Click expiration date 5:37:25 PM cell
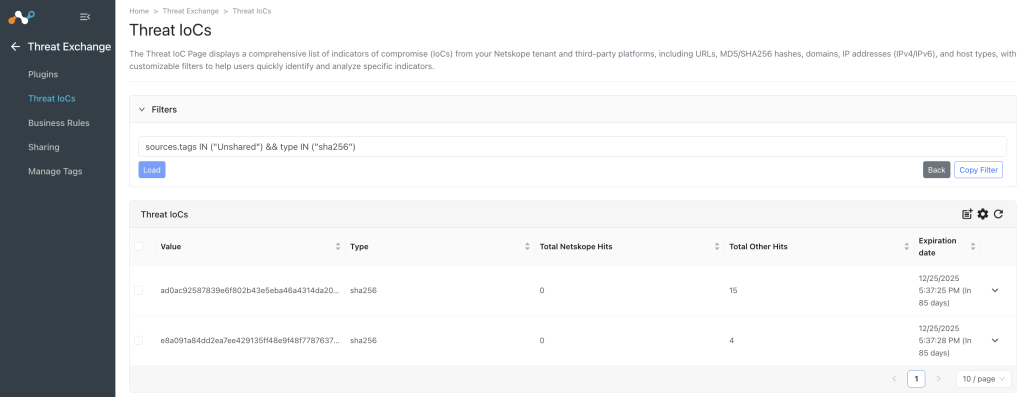The width and height of the screenshot is (1024, 397). (945, 291)
